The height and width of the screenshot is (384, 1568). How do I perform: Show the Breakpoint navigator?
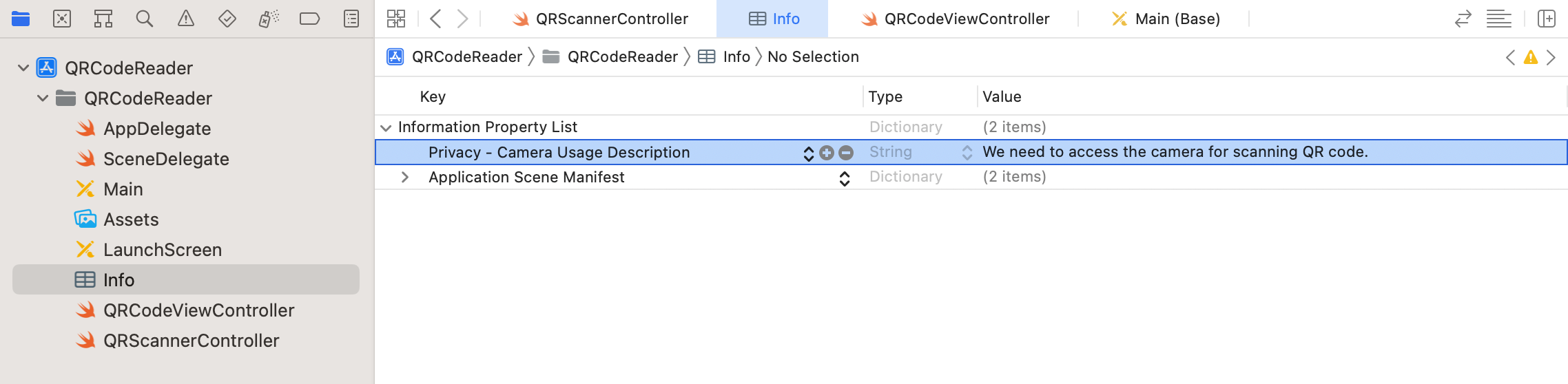(310, 19)
